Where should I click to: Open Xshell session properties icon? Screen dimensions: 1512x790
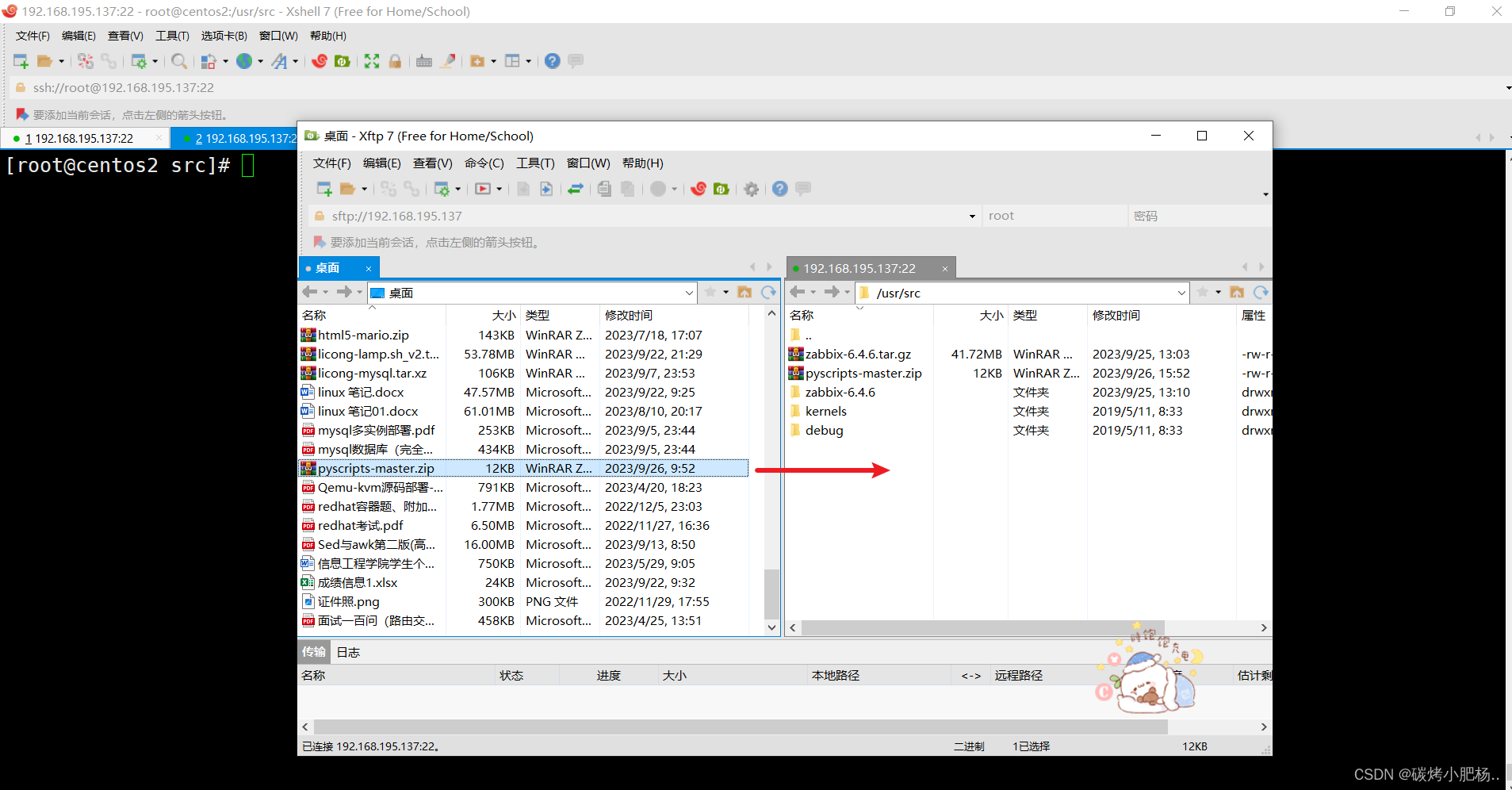[139, 61]
